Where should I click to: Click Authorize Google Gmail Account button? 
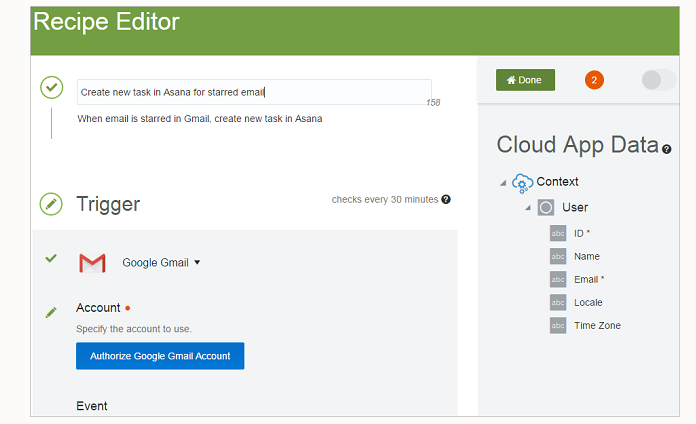(160, 356)
